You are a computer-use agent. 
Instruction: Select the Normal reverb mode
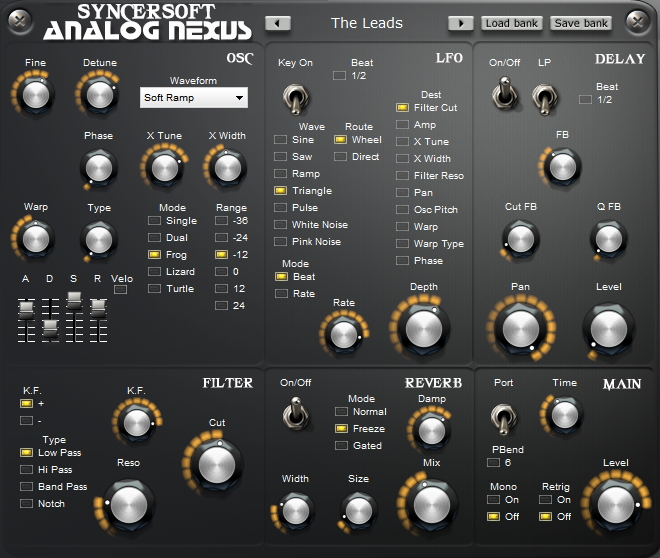pos(341,412)
